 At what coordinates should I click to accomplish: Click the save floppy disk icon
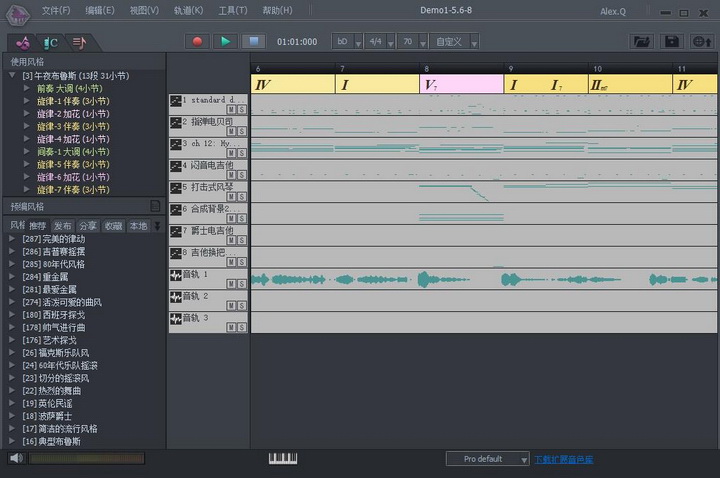click(x=672, y=41)
